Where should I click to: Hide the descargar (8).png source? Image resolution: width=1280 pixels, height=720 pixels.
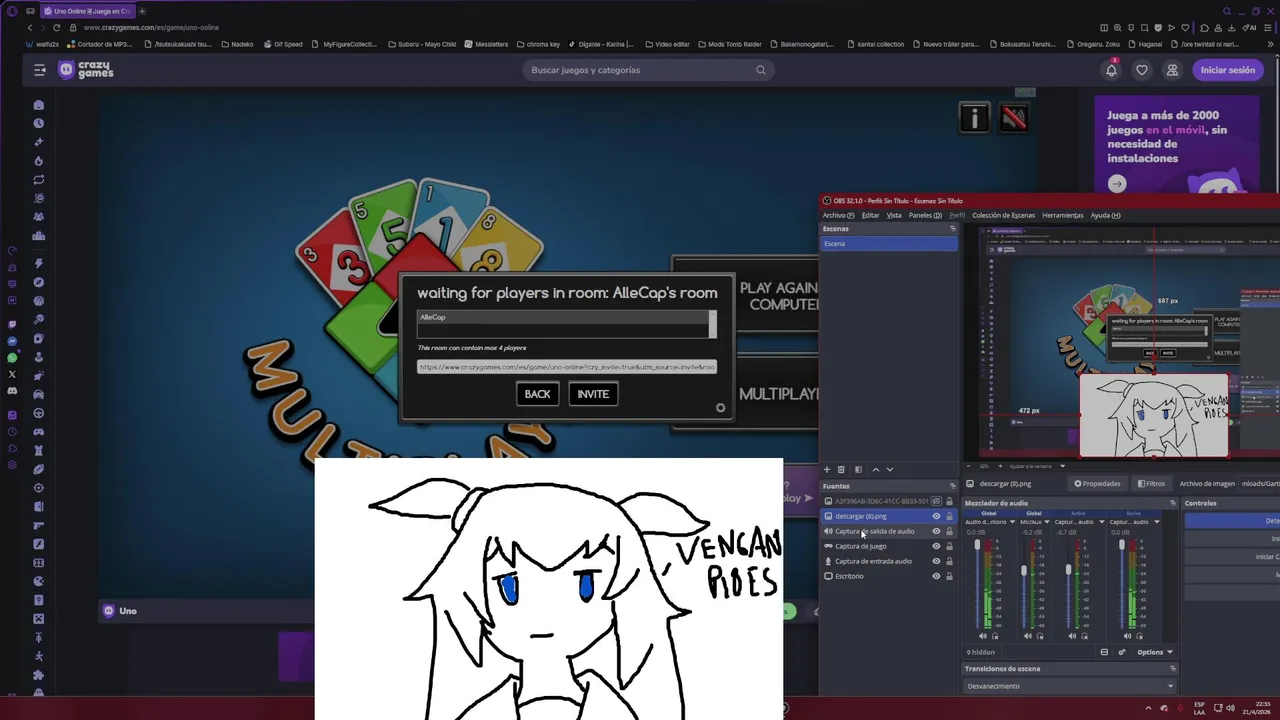click(936, 516)
